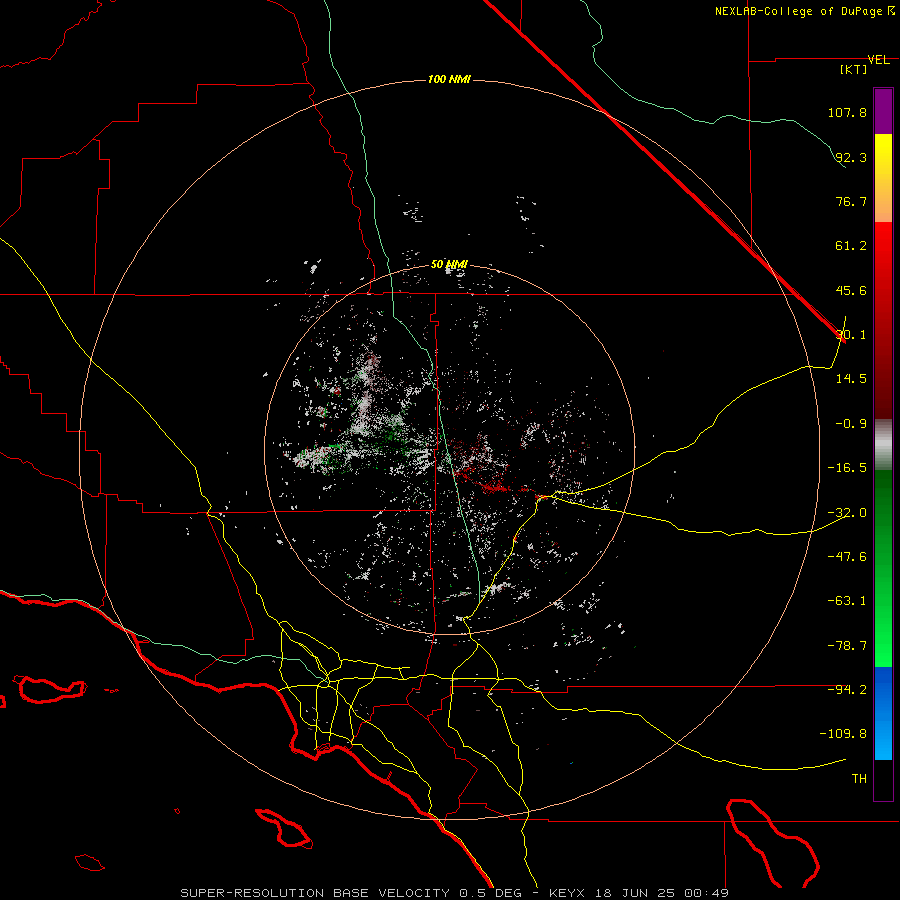Select the -78.7 scale value
This screenshot has width=900, height=900.
[x=847, y=646]
